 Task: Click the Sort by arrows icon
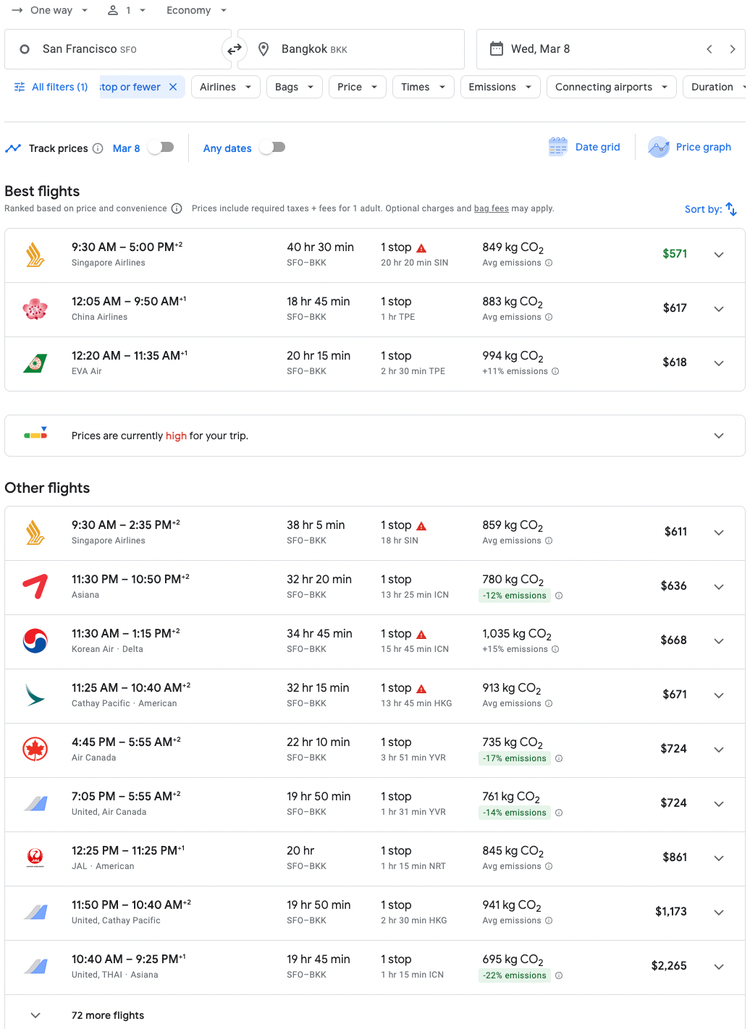(x=732, y=209)
